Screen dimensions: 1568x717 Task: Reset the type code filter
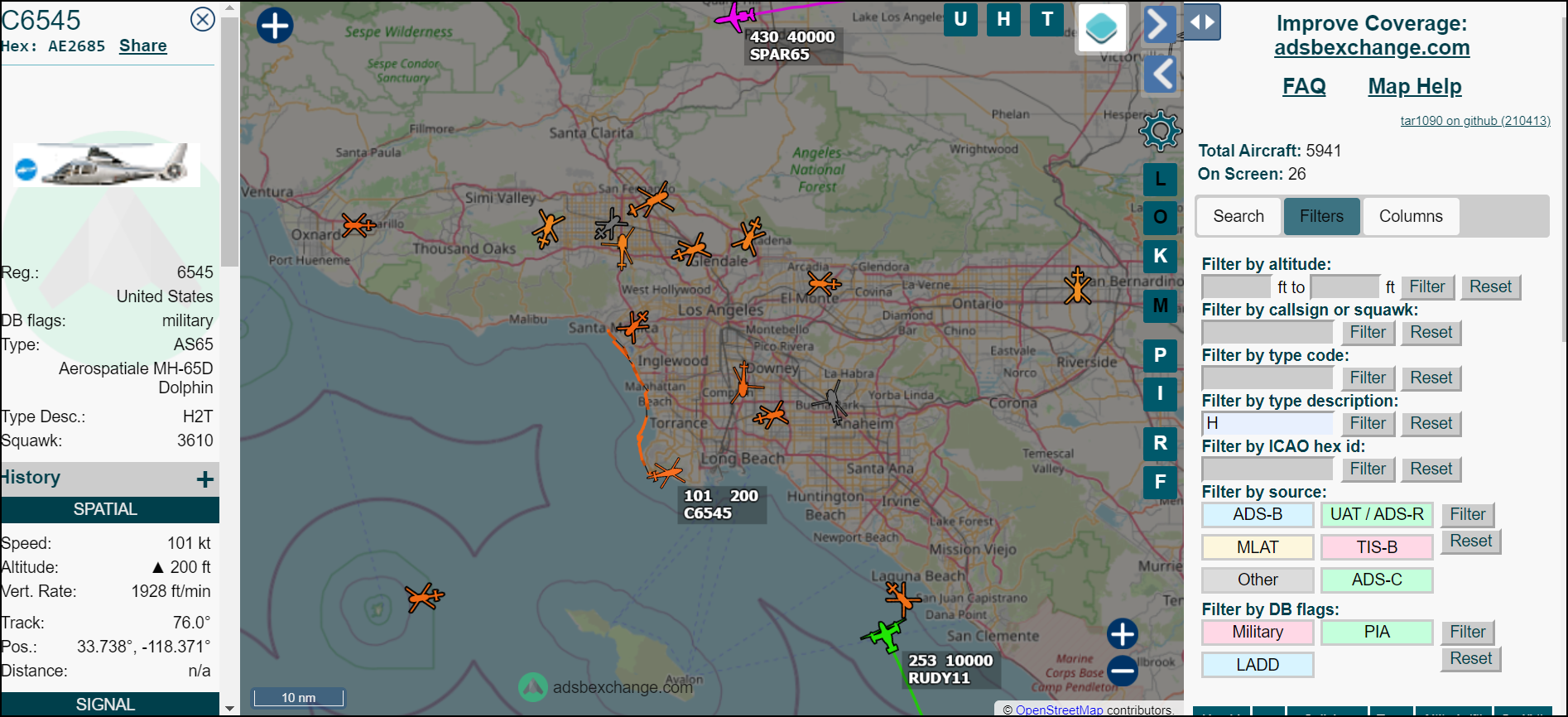pyautogui.click(x=1431, y=378)
